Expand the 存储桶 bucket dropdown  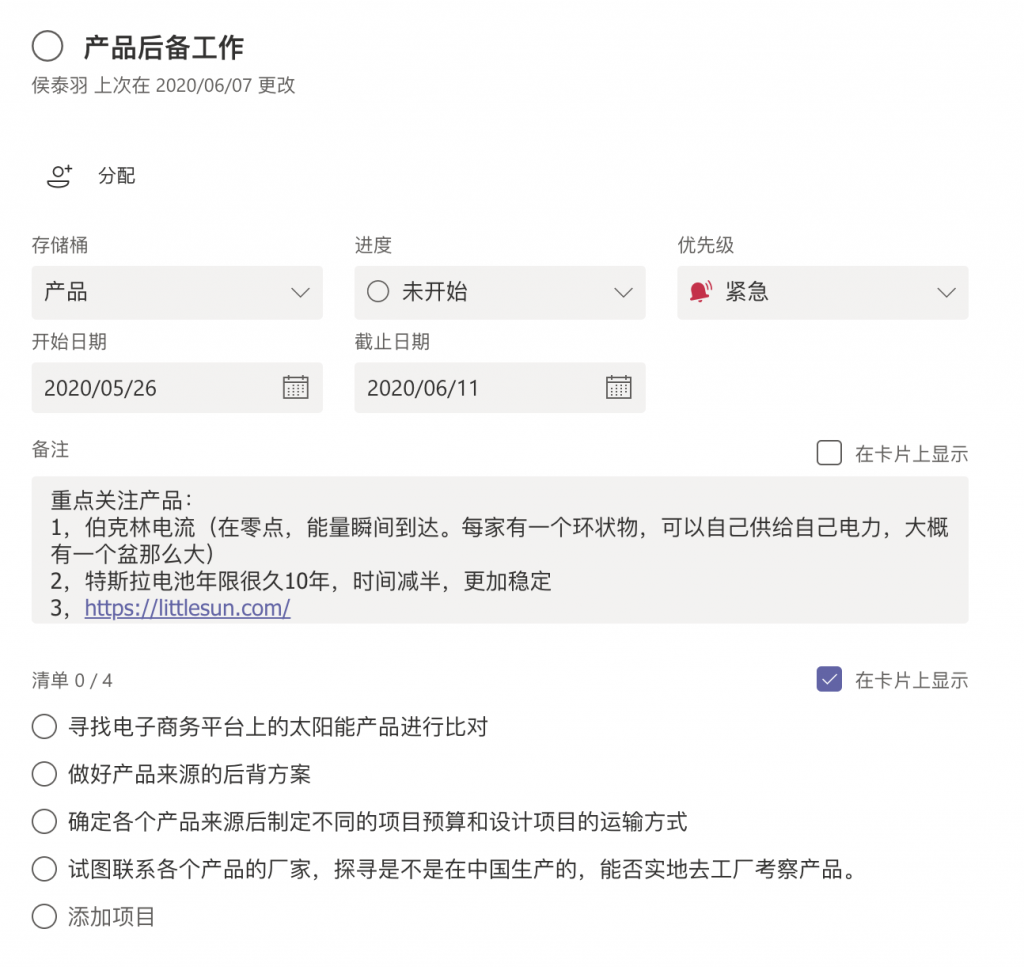tap(177, 293)
